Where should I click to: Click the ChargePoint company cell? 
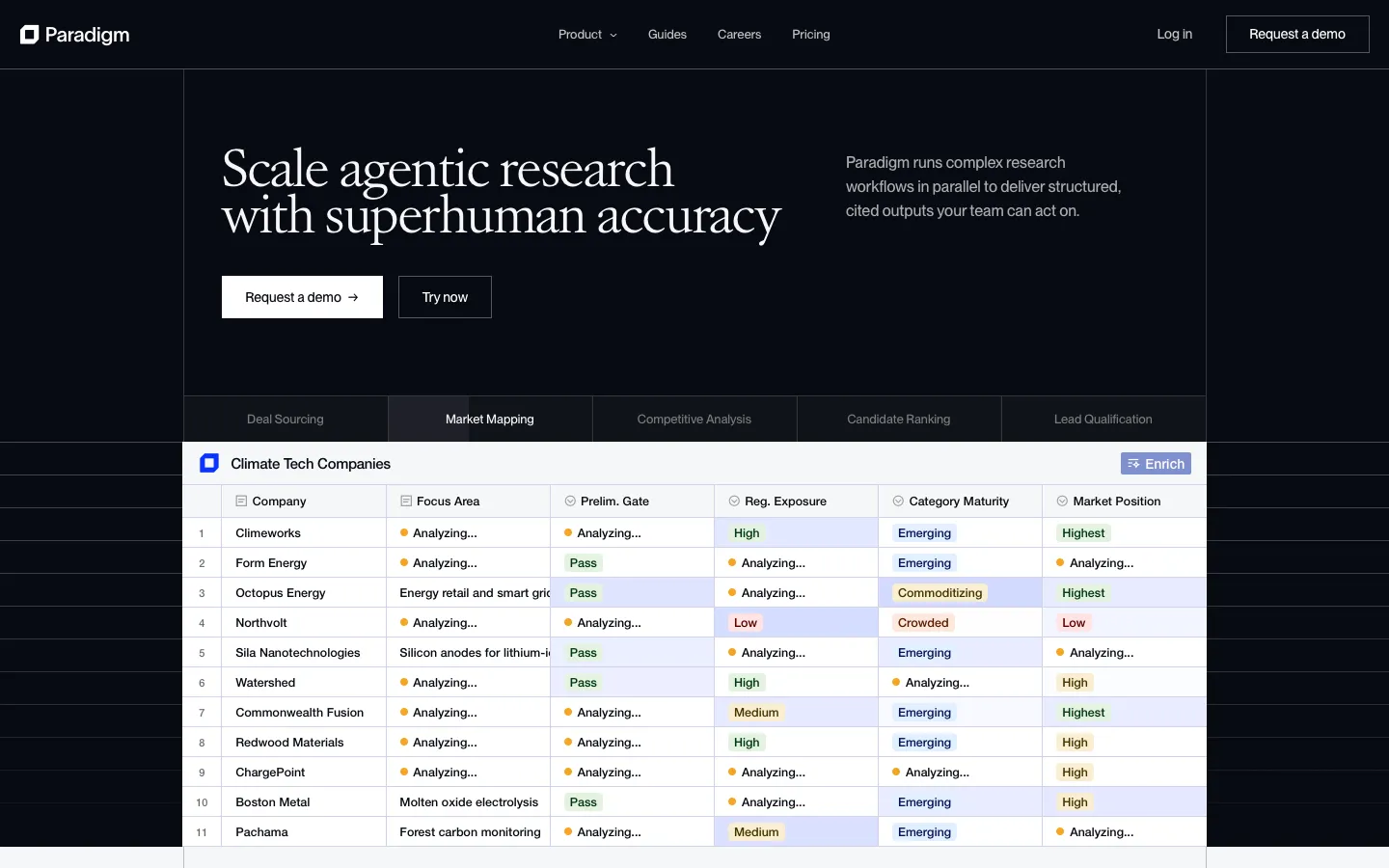[304, 773]
